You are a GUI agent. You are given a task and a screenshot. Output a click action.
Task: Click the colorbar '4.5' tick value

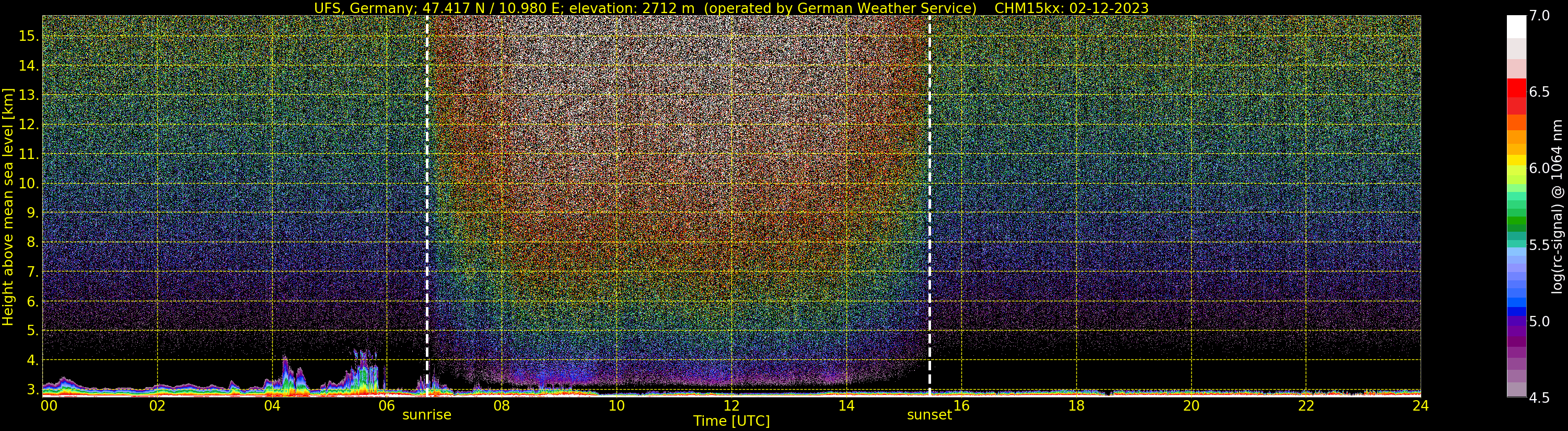tap(1539, 398)
